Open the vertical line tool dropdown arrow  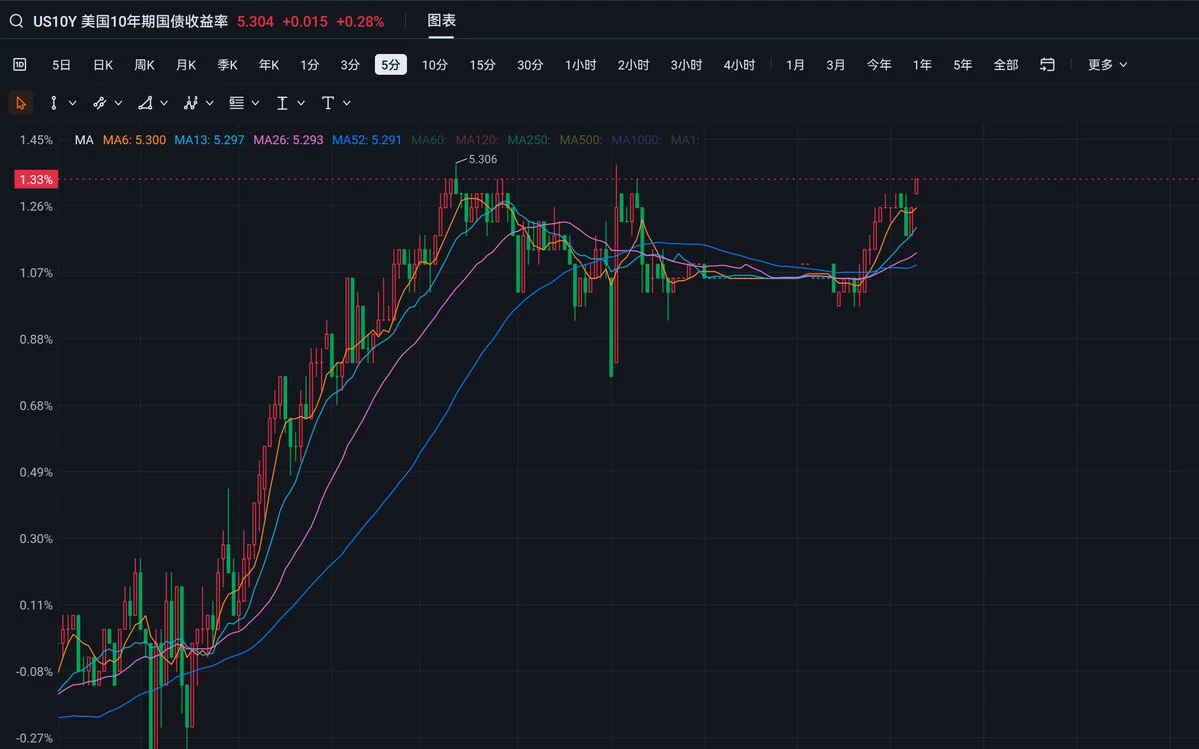(x=73, y=103)
